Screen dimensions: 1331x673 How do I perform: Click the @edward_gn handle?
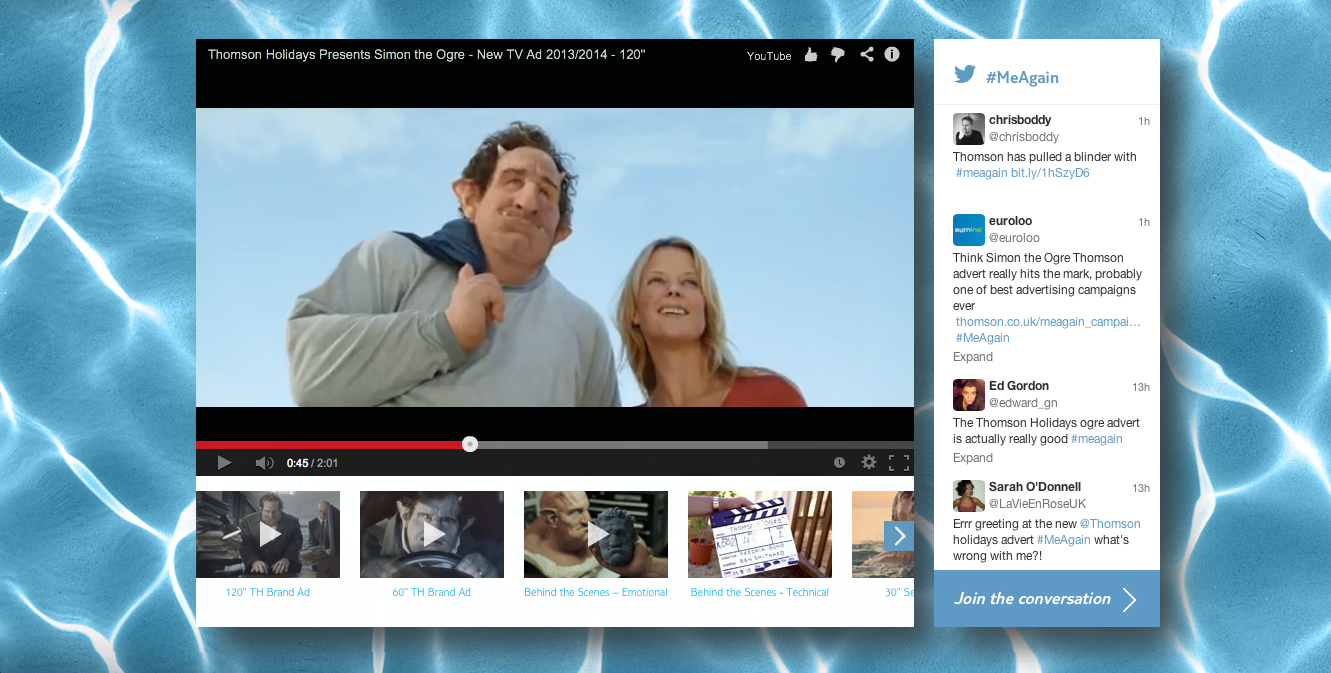click(x=1023, y=403)
